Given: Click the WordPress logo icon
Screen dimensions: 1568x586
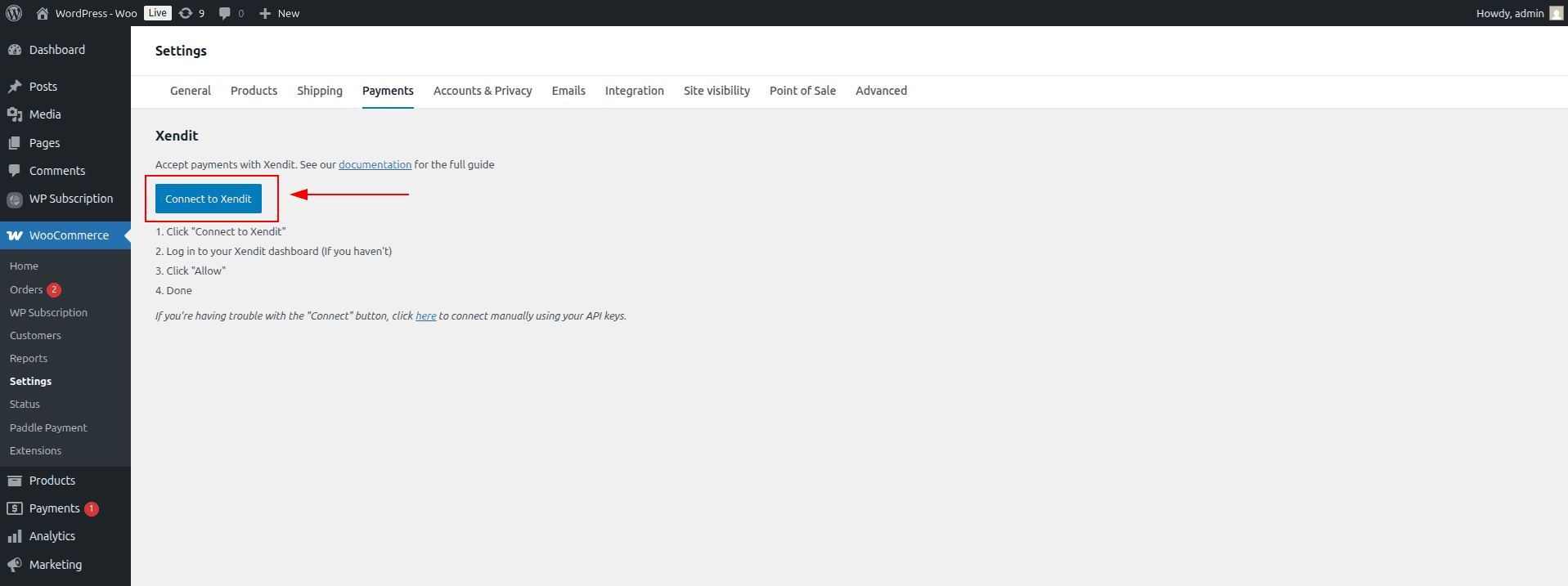Looking at the screenshot, I should [x=14, y=13].
